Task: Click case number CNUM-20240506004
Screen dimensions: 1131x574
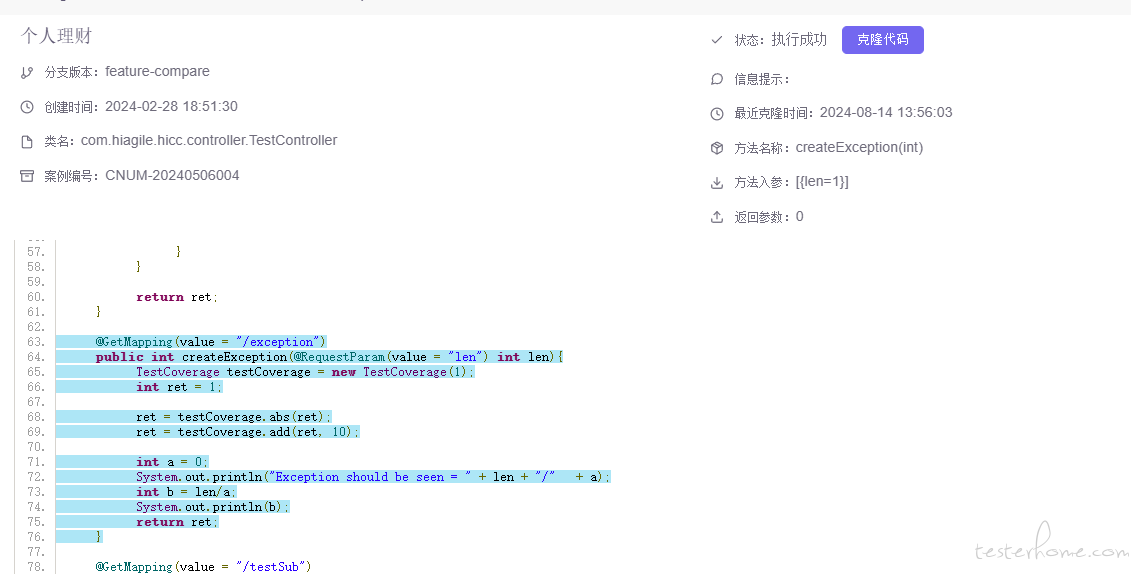Action: (x=172, y=175)
